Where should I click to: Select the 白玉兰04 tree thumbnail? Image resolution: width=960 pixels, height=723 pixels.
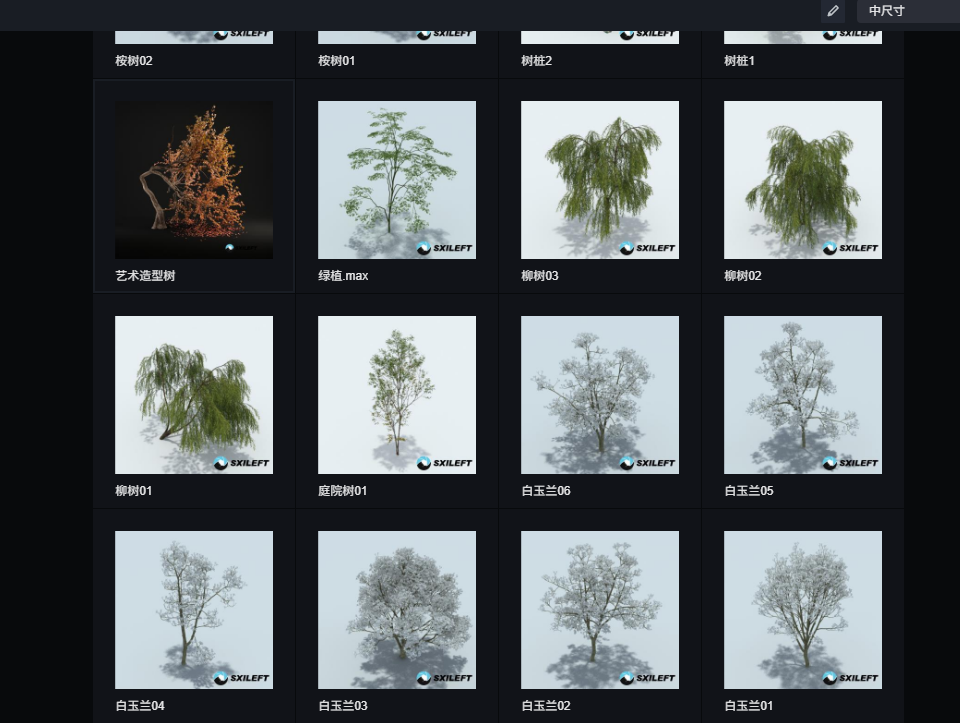click(194, 610)
